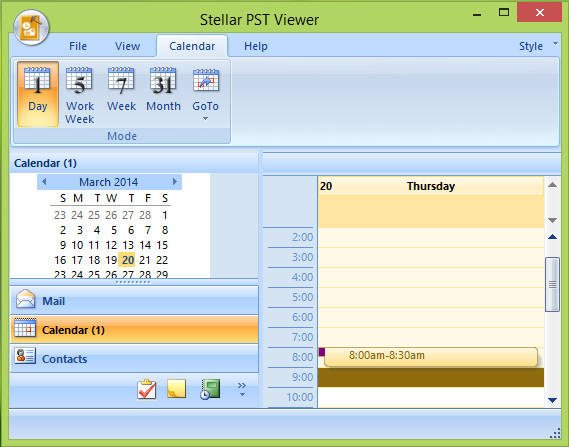The image size is (569, 447).
Task: Click the Calendar (1) pane header
Action: [134, 163]
